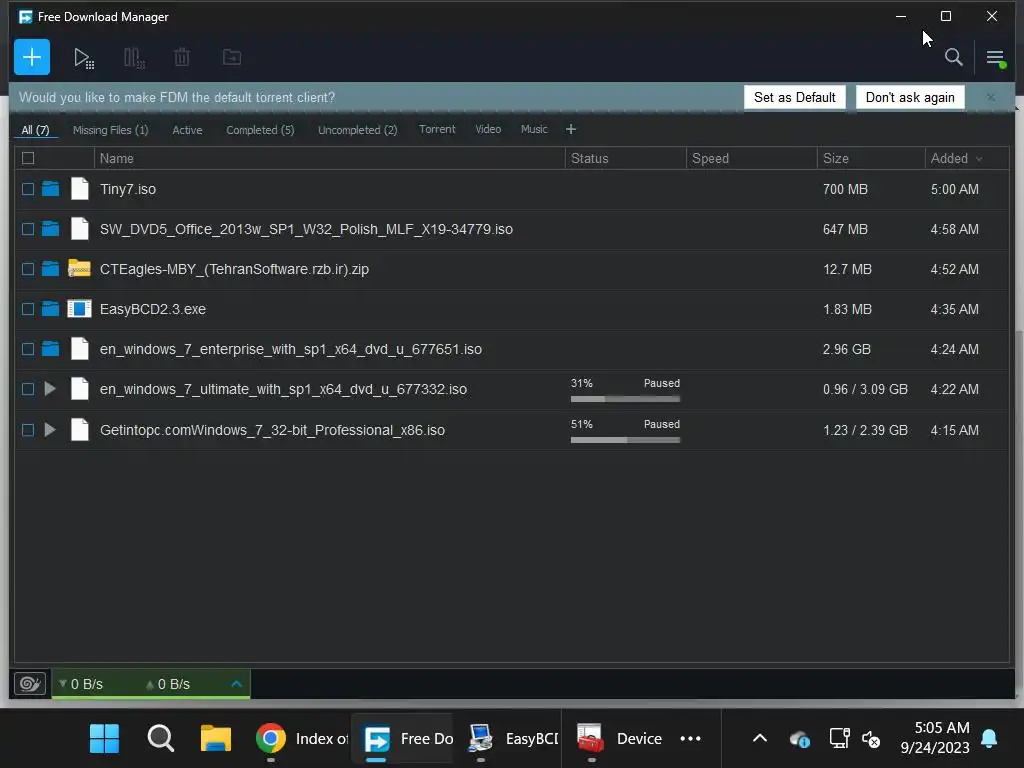The height and width of the screenshot is (768, 1024).
Task: Check the box for CTEagles-MBY zip
Action: [x=27, y=268]
